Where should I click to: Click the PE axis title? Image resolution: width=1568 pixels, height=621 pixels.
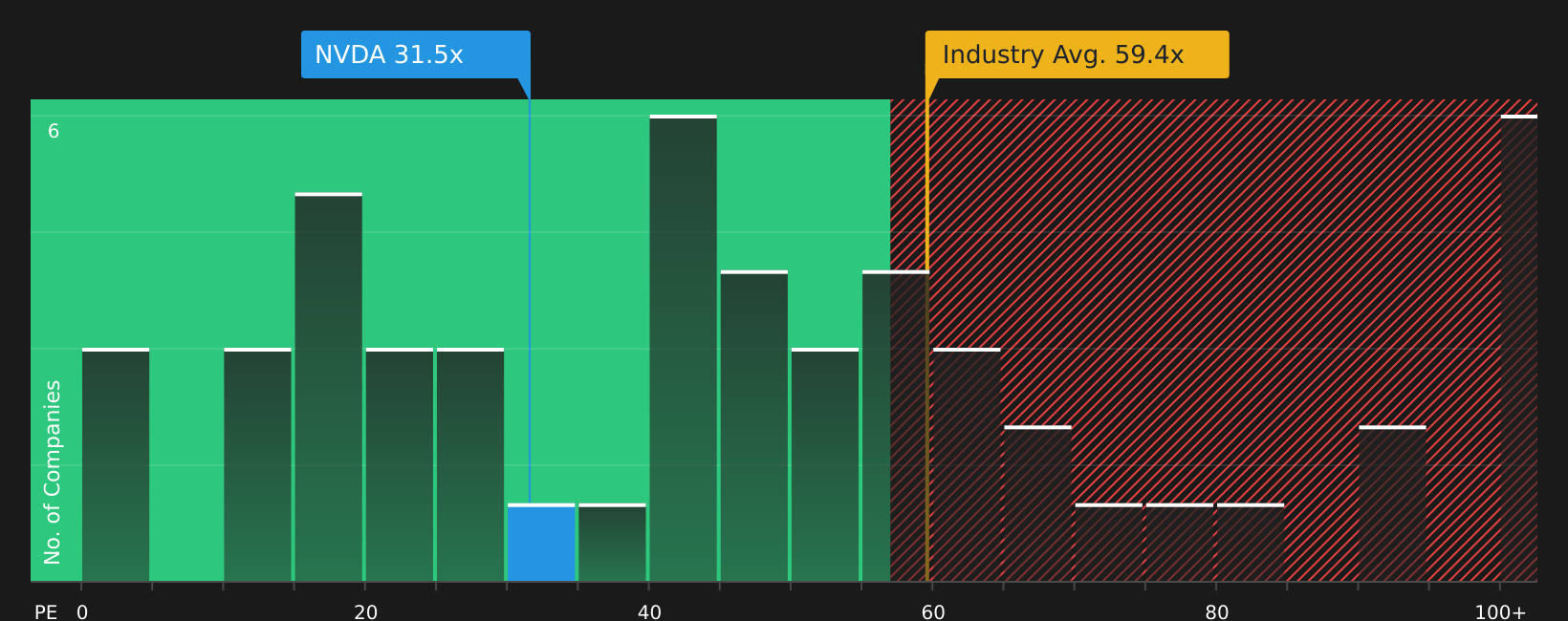(x=46, y=612)
